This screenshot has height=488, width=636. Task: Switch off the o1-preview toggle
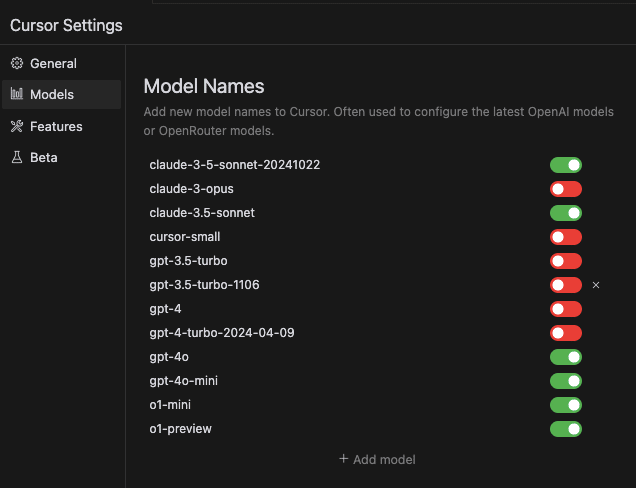(x=566, y=429)
